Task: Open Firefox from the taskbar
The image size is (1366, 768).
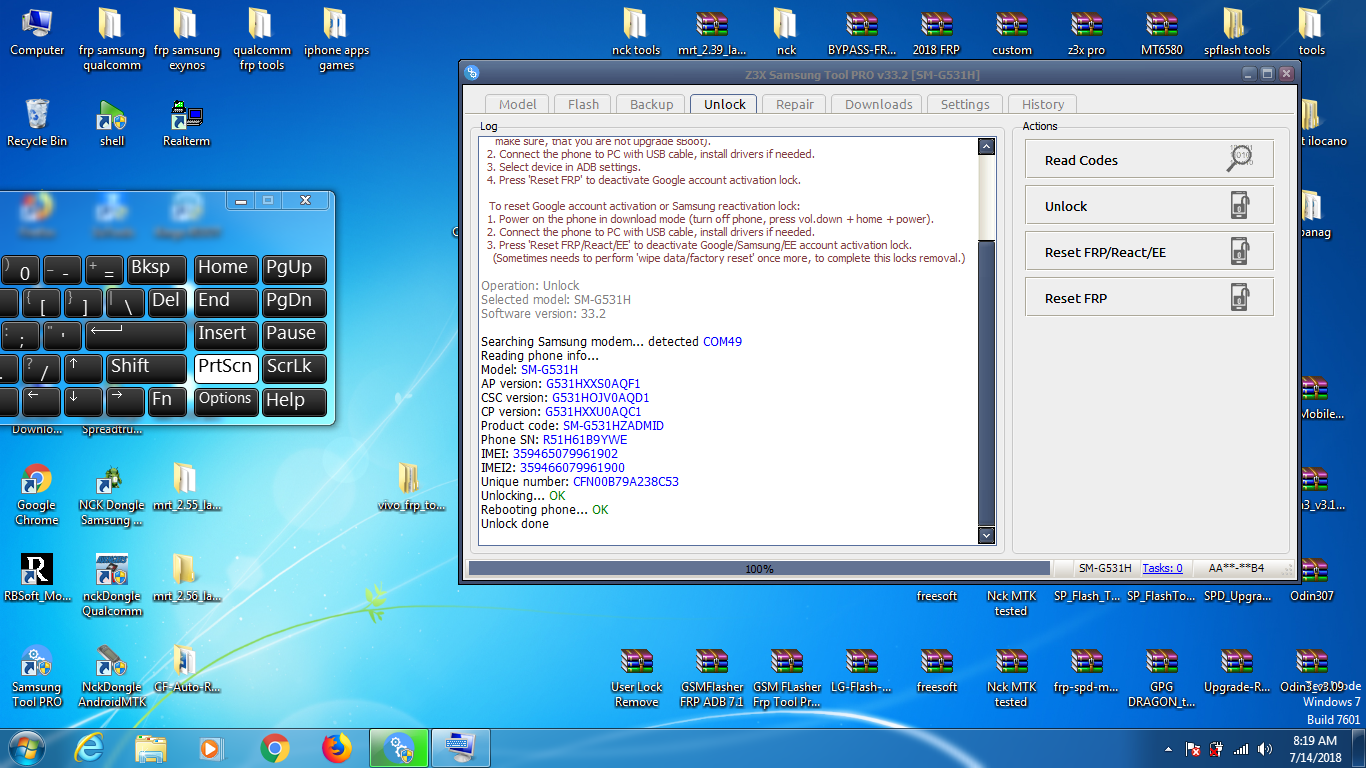Action: pos(337,747)
